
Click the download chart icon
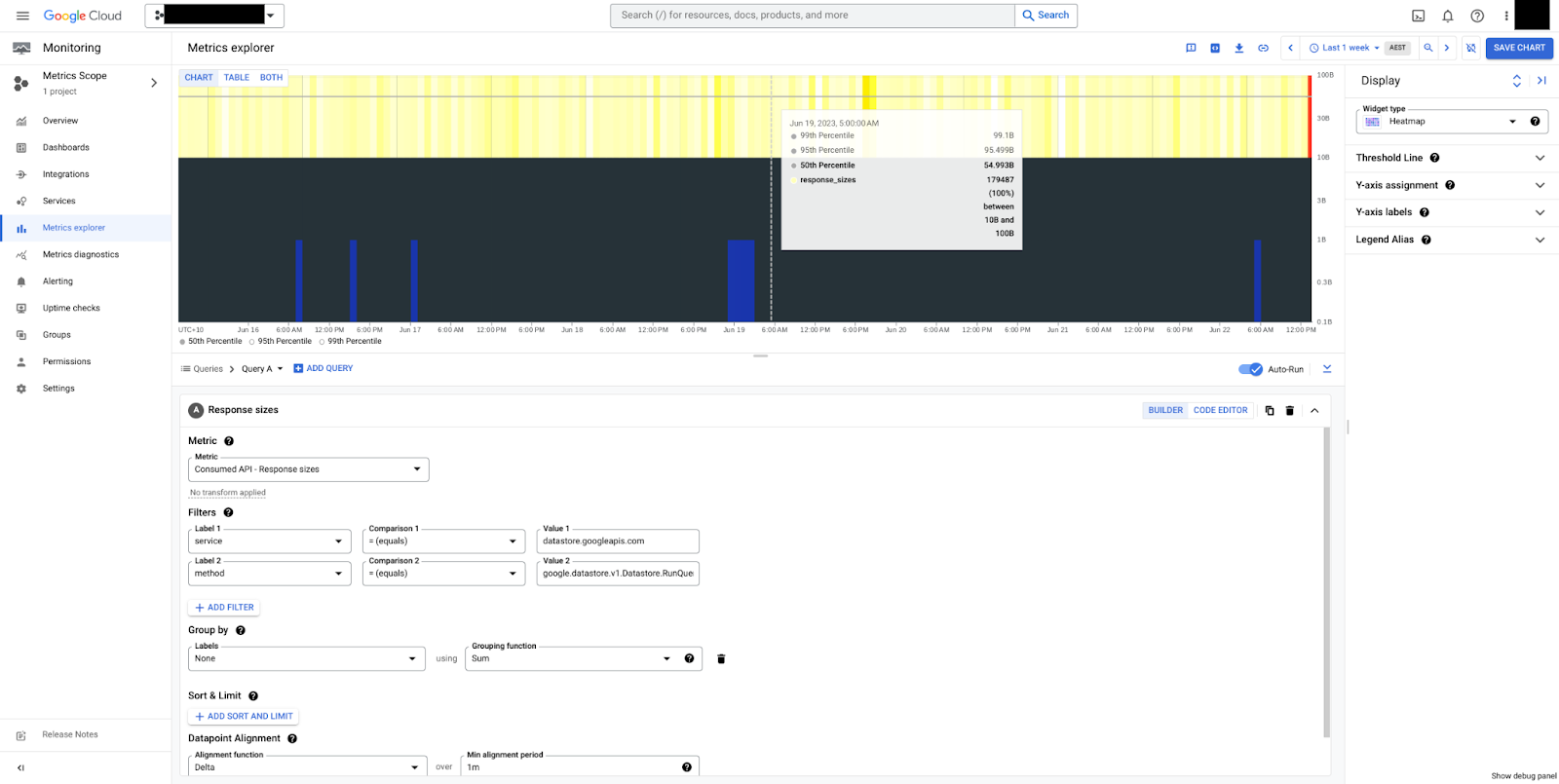click(1238, 48)
